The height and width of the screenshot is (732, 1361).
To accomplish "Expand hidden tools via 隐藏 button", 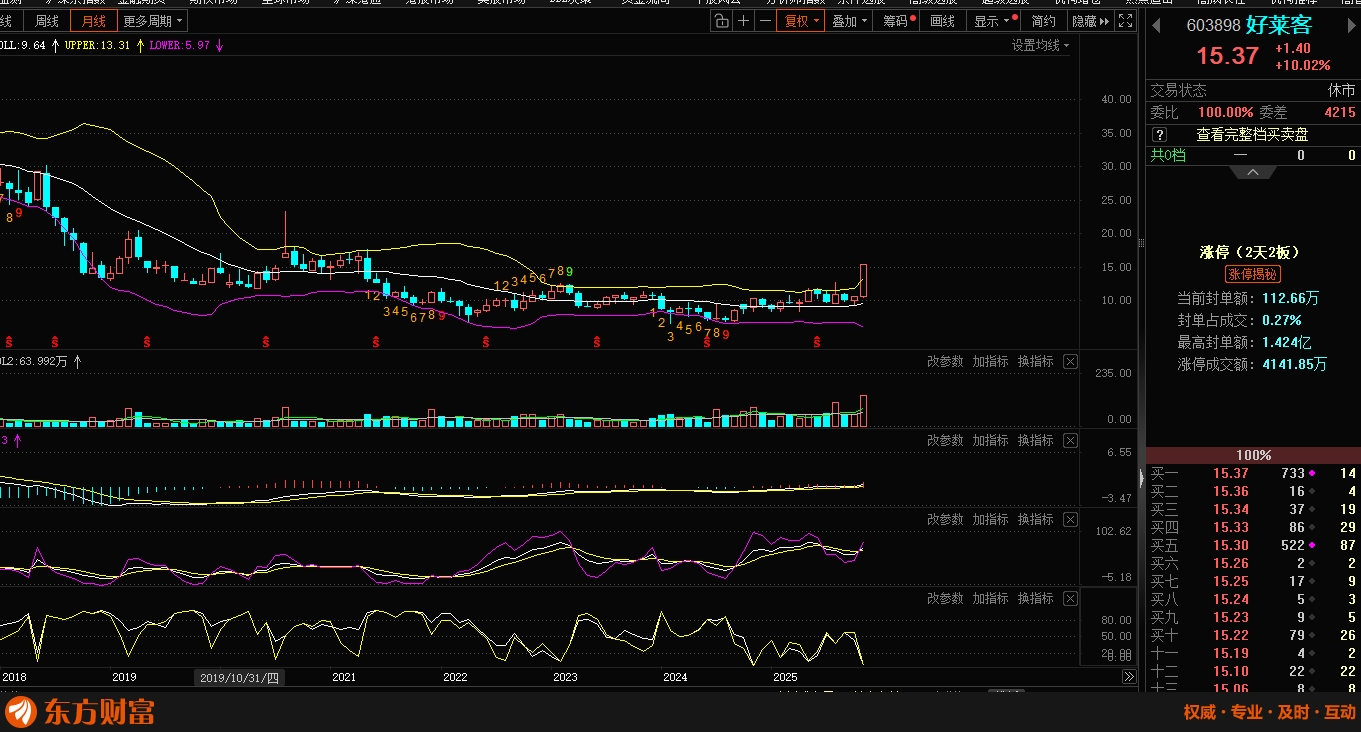I will [x=1090, y=21].
